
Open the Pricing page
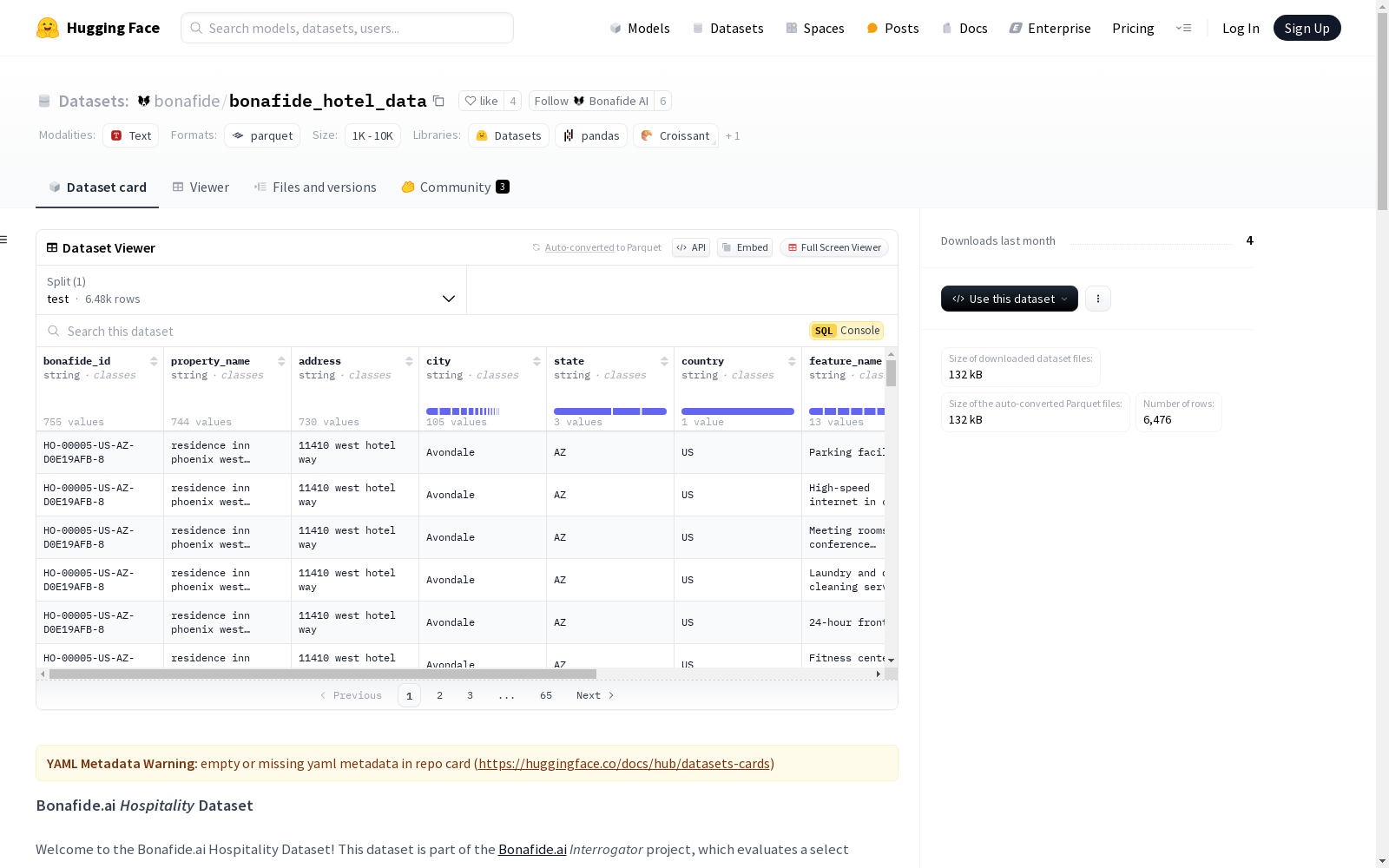[1133, 28]
